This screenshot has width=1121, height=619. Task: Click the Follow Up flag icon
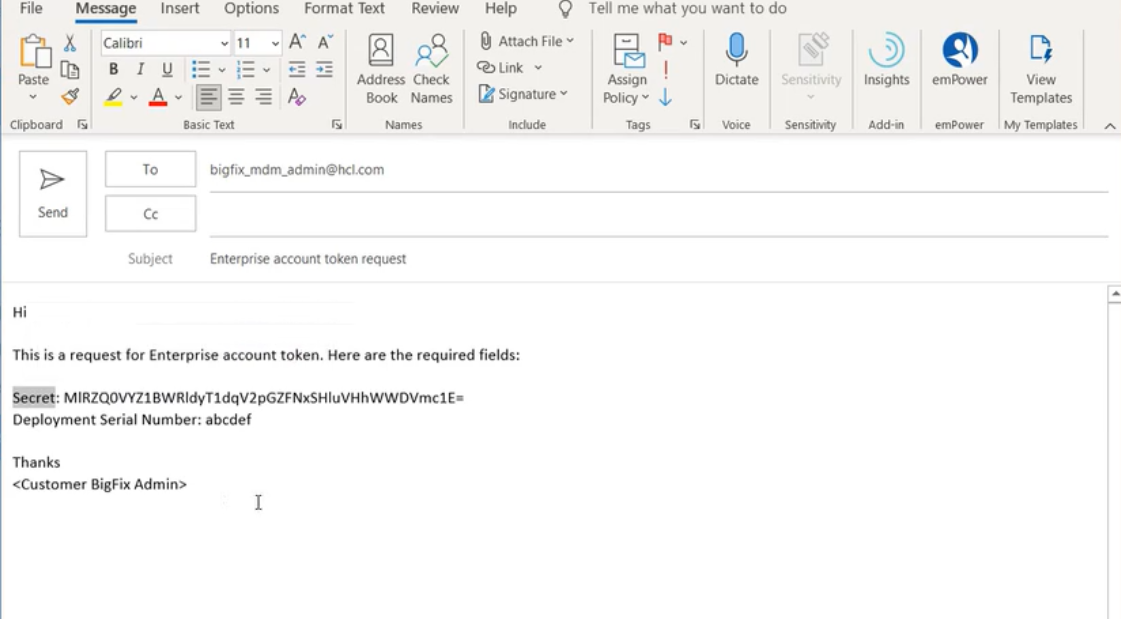click(666, 41)
